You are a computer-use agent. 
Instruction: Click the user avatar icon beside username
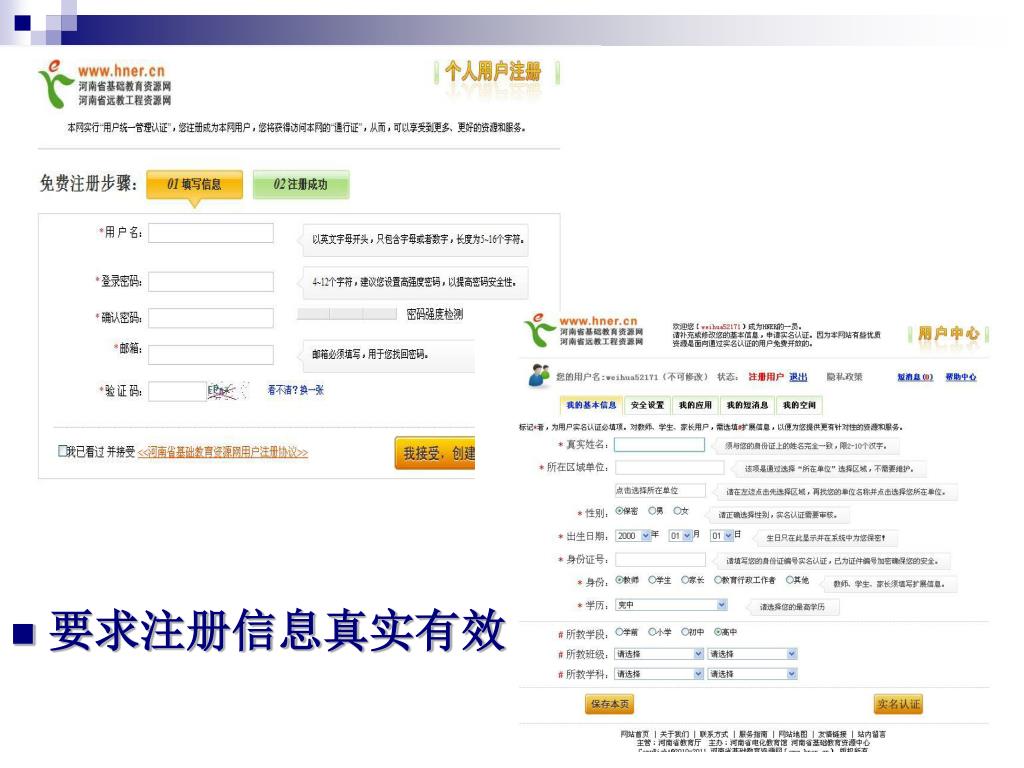(539, 376)
